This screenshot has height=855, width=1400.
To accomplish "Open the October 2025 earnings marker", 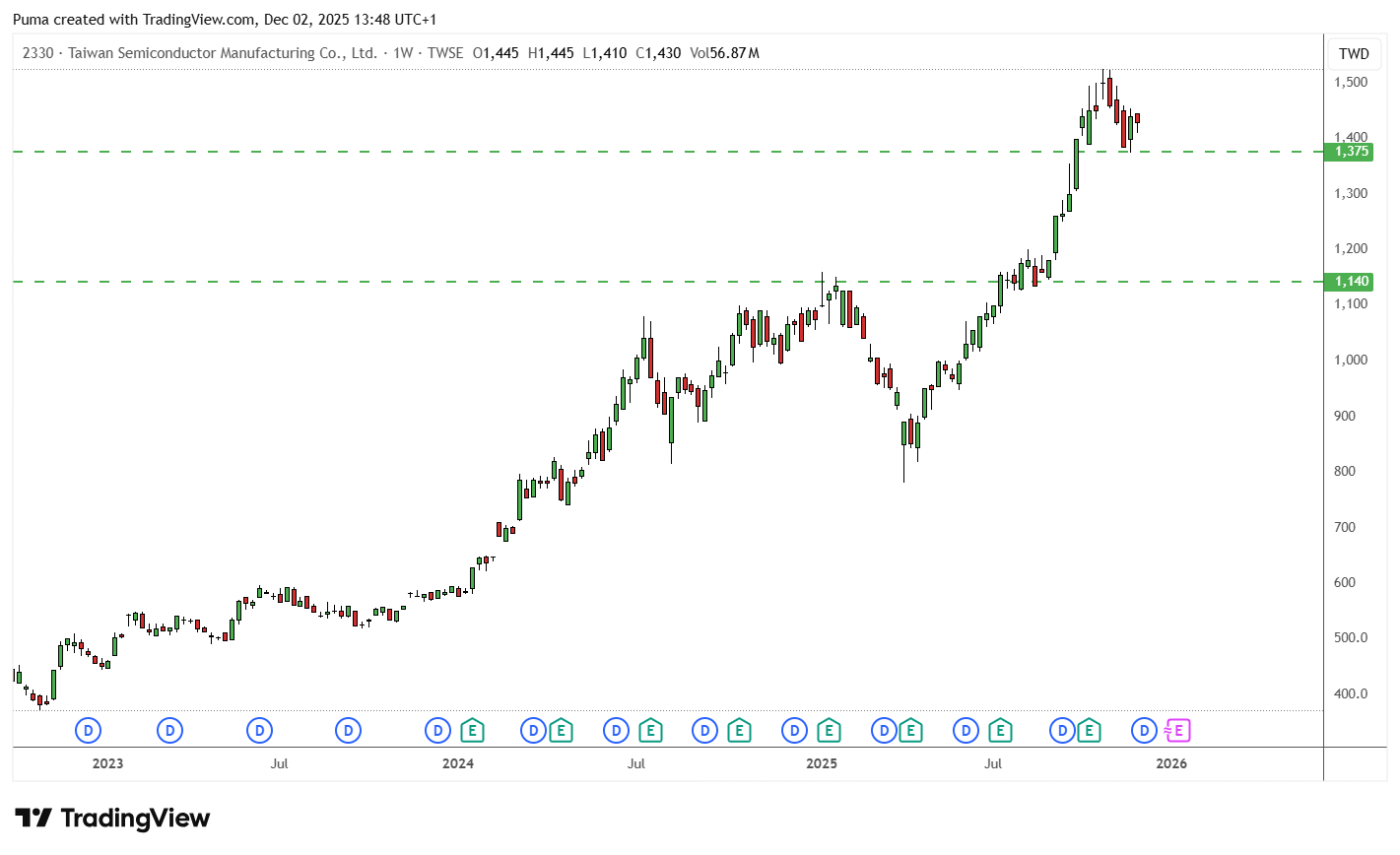I will 1089,731.
